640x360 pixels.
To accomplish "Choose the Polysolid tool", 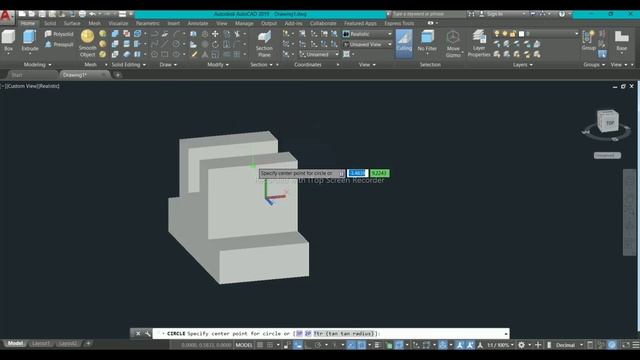I will click(x=59, y=34).
